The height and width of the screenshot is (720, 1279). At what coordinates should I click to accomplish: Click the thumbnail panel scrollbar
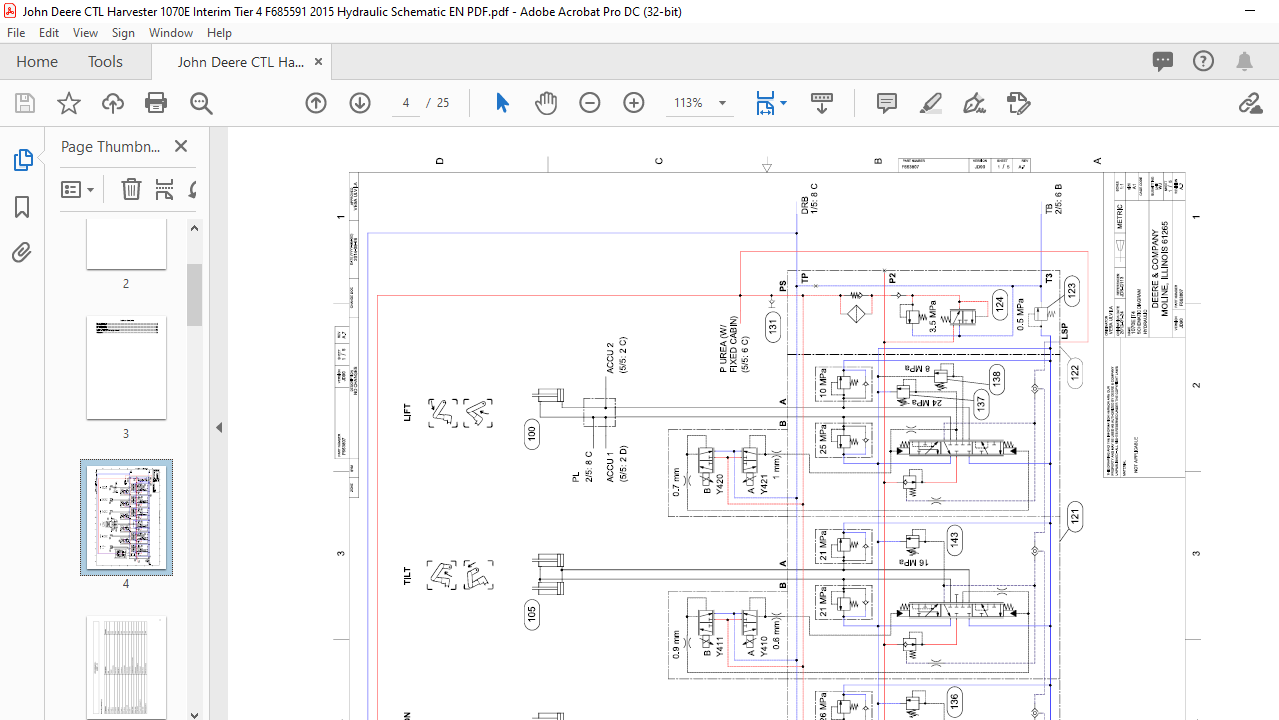pos(194,295)
